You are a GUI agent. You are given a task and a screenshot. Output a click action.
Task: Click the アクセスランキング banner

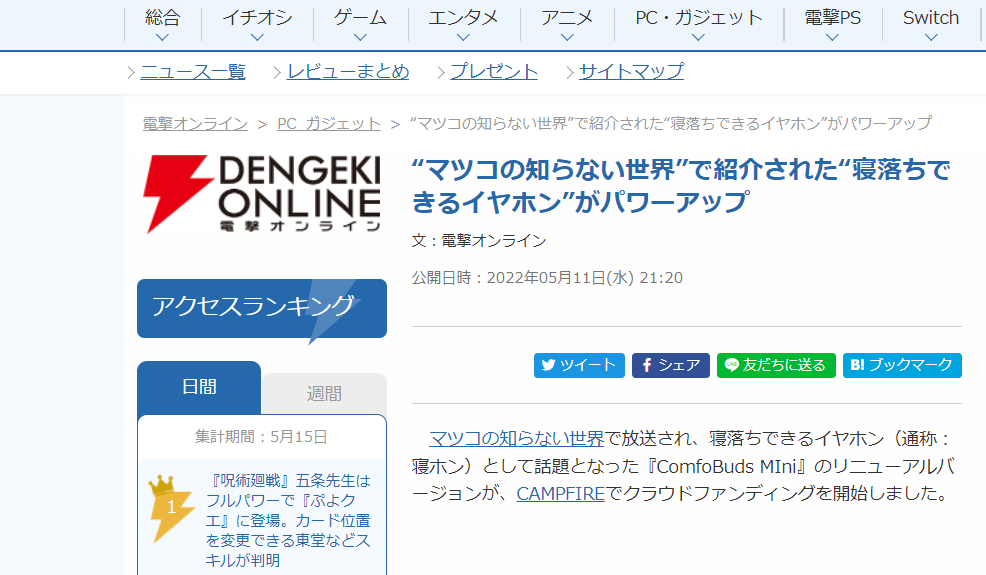tap(262, 308)
